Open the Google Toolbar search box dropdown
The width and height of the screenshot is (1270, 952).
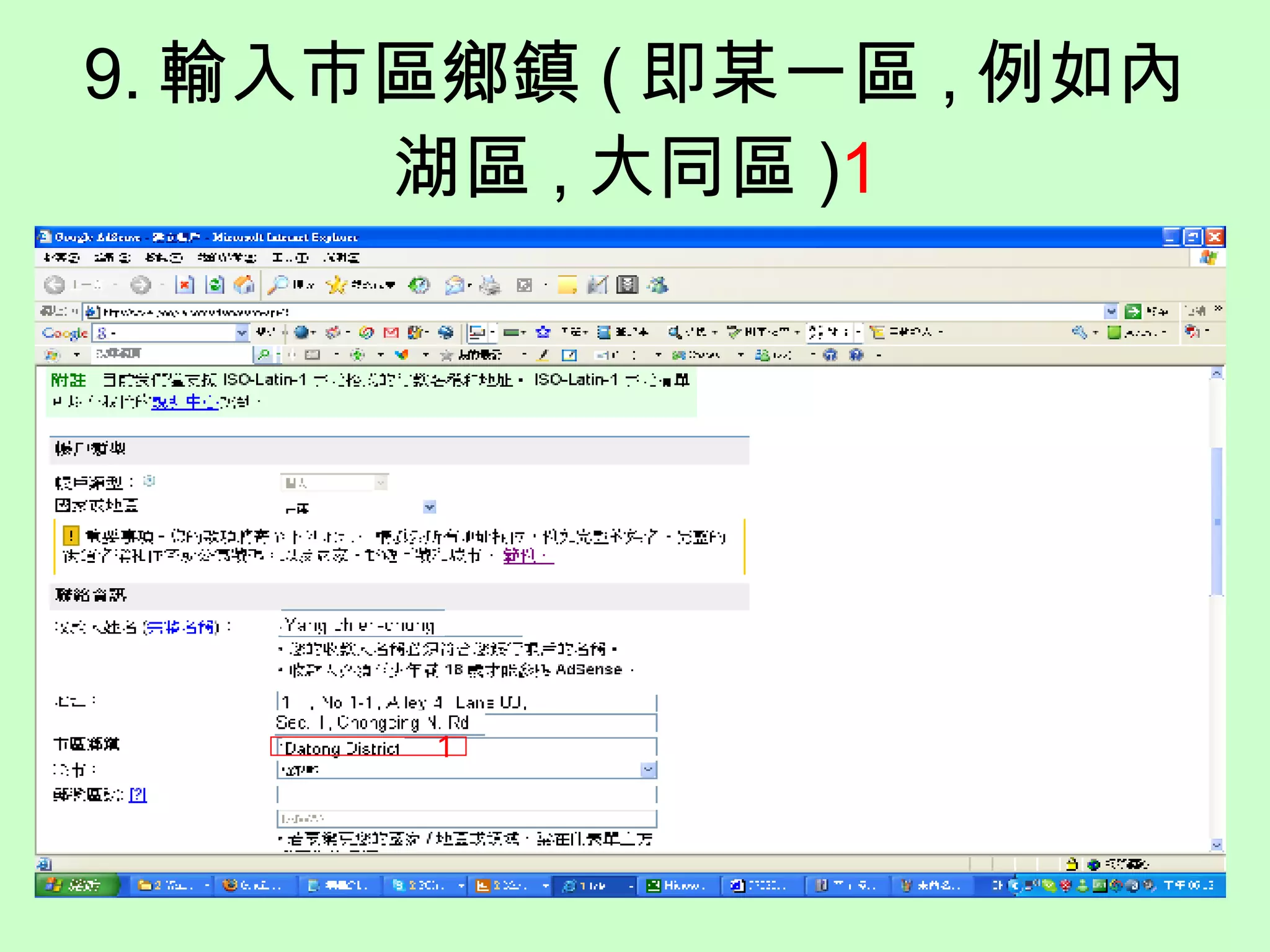point(241,333)
